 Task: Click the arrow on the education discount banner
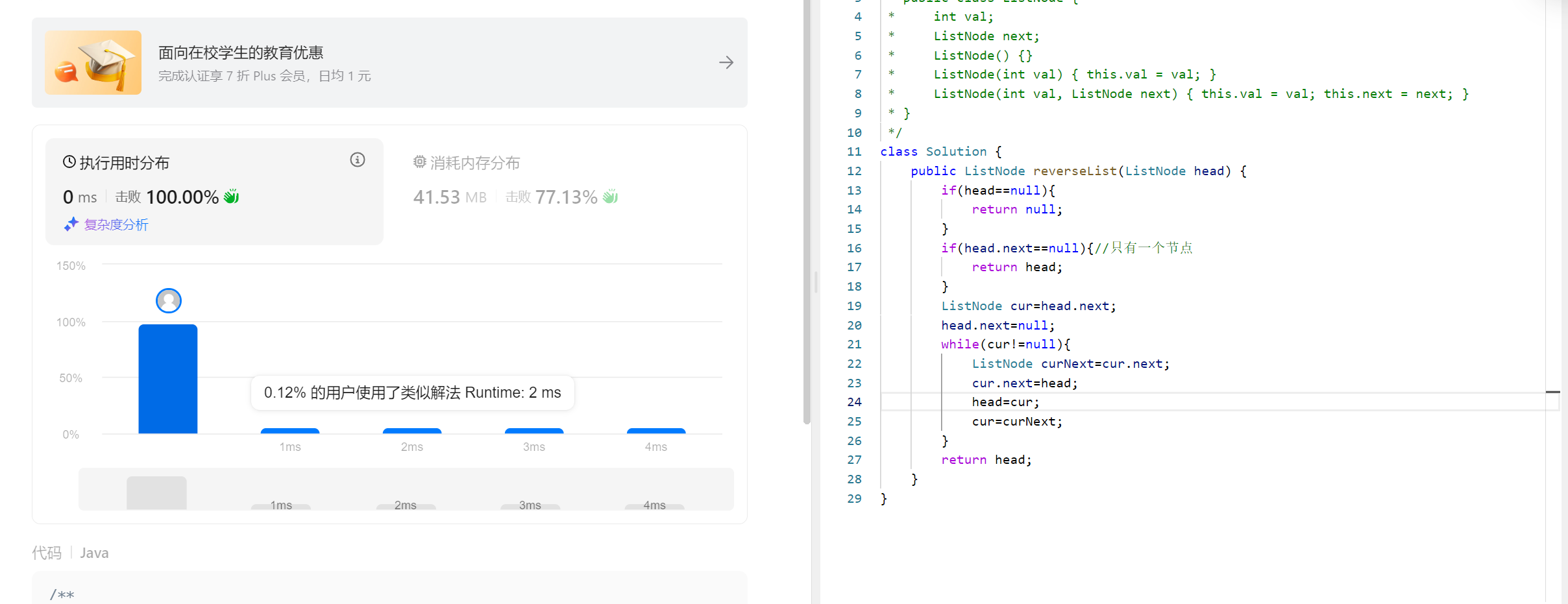click(x=725, y=62)
